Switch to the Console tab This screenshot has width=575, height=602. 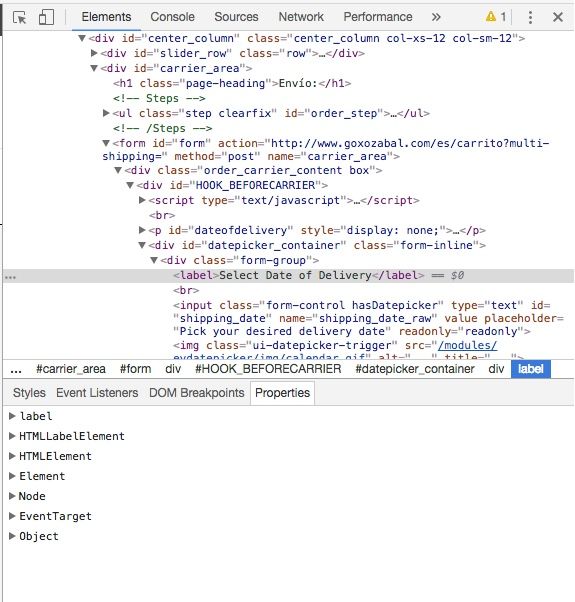[x=172, y=17]
